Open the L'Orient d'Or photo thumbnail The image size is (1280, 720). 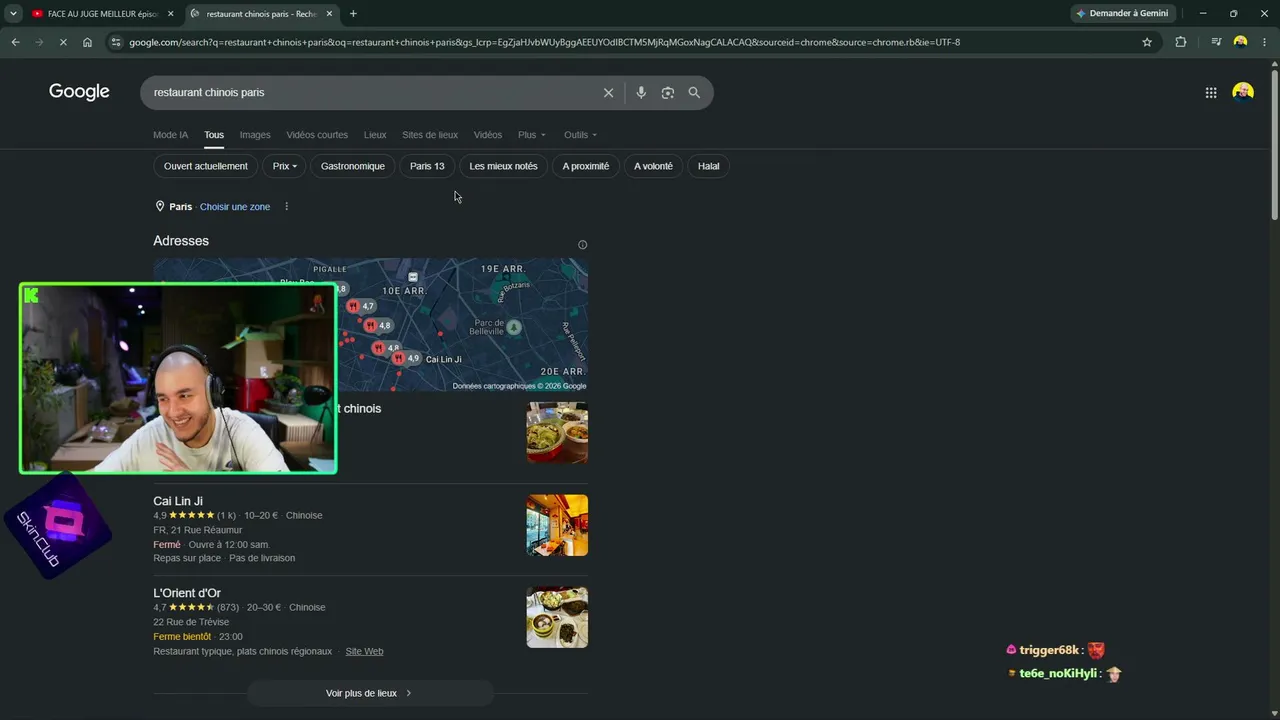click(x=557, y=617)
